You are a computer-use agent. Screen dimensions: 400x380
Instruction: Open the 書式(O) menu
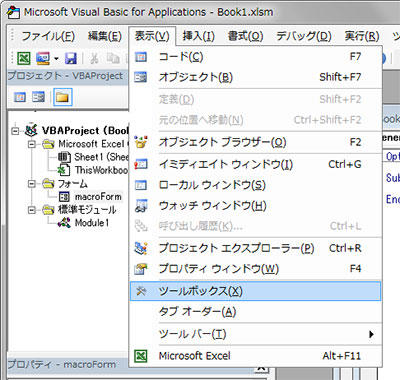pos(246,36)
